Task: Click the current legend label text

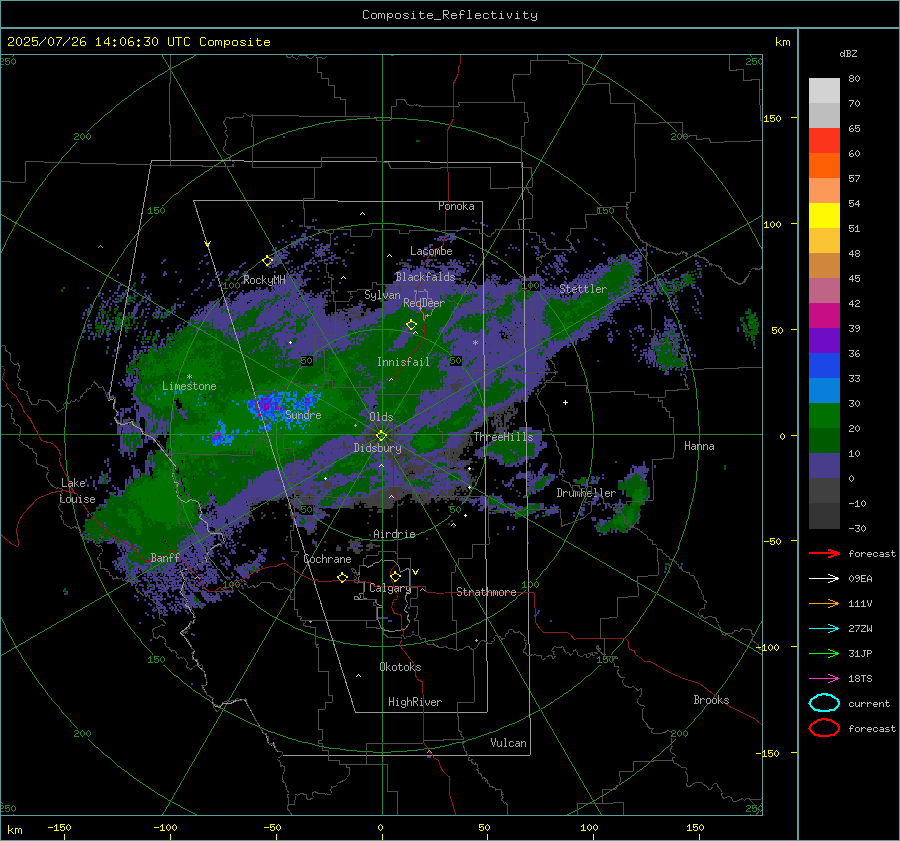Action: (869, 704)
